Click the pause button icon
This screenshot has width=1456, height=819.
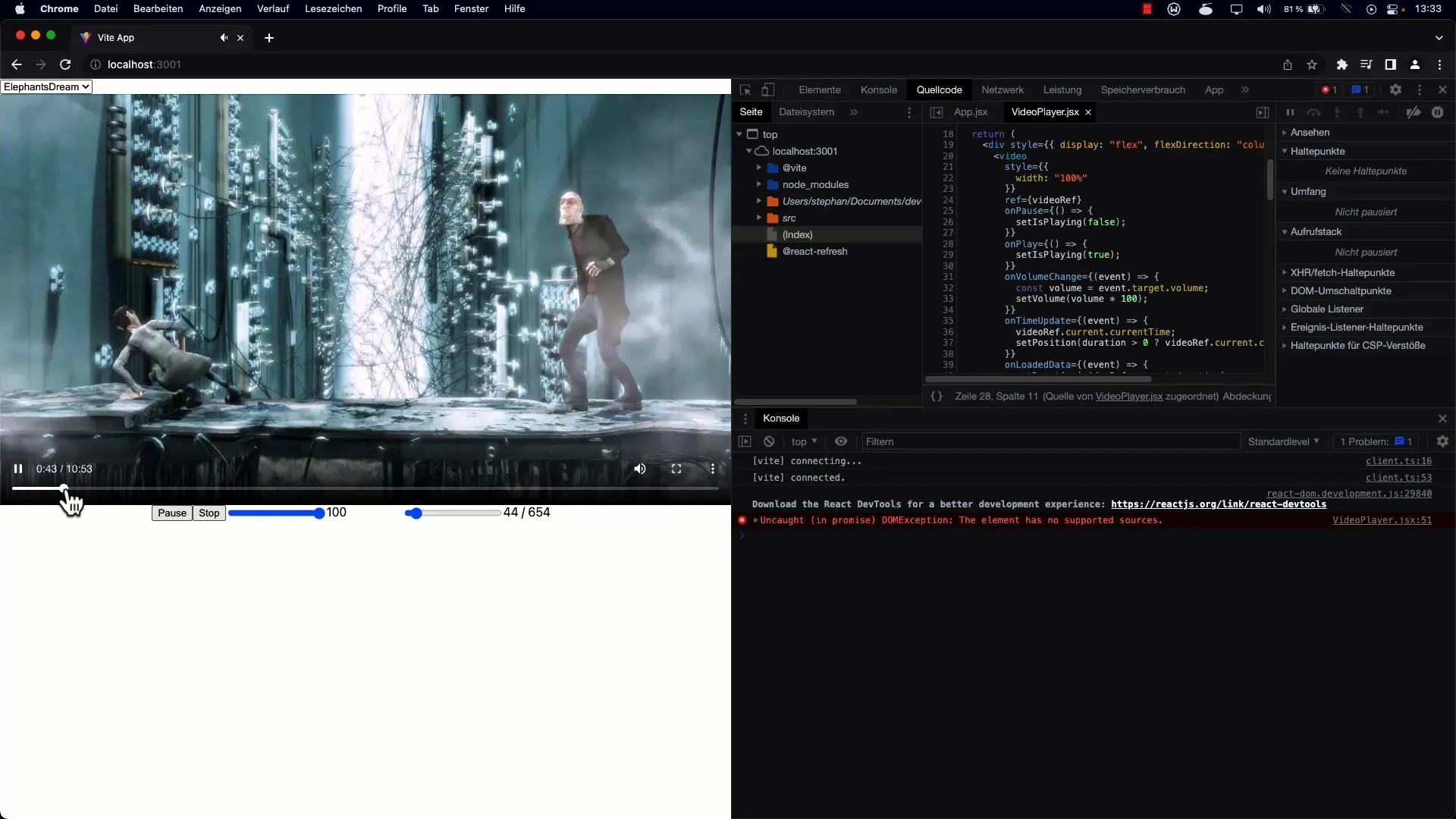click(x=18, y=468)
